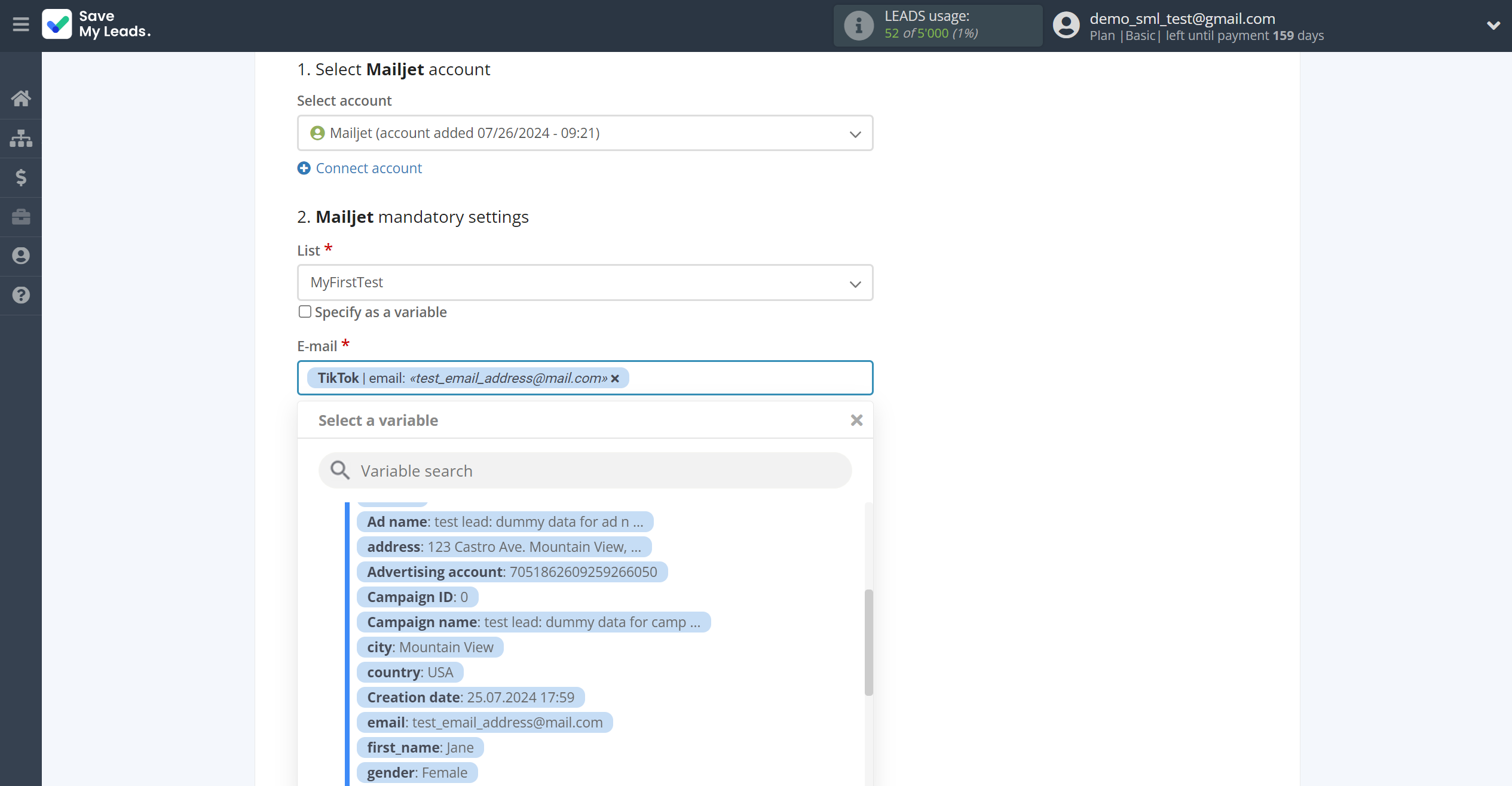Click the 52 of 5'000 leads usage text
This screenshot has height=786, width=1512.
(931, 33)
